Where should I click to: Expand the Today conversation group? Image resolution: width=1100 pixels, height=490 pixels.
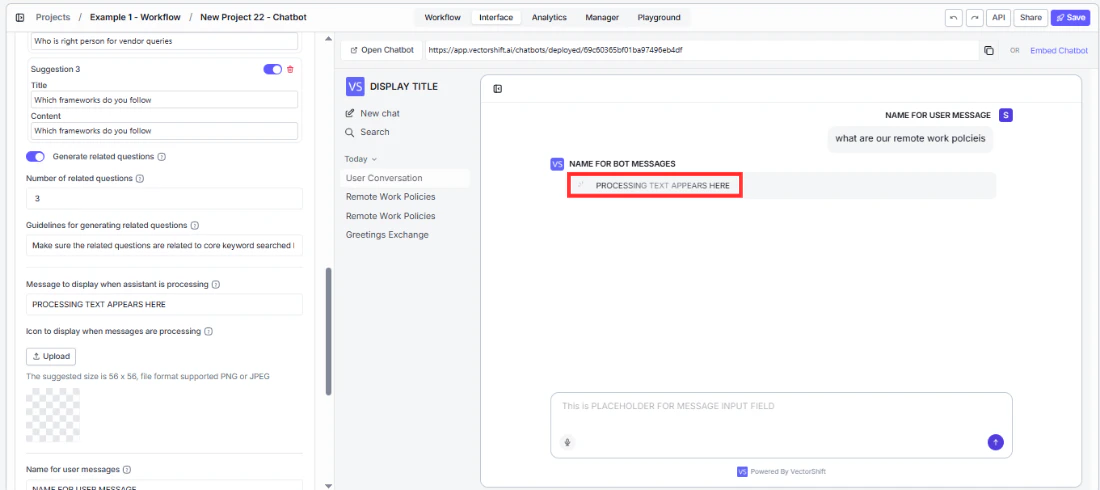361,159
